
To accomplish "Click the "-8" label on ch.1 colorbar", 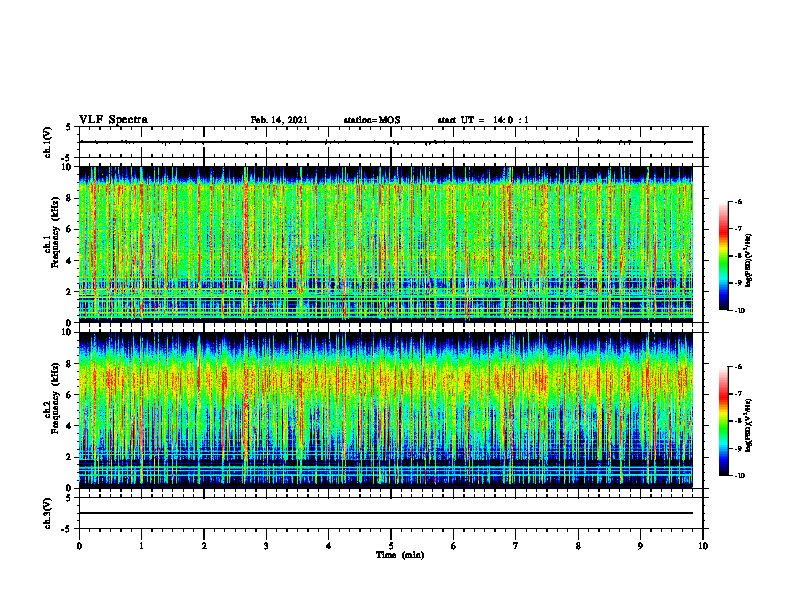I will tap(738, 256).
